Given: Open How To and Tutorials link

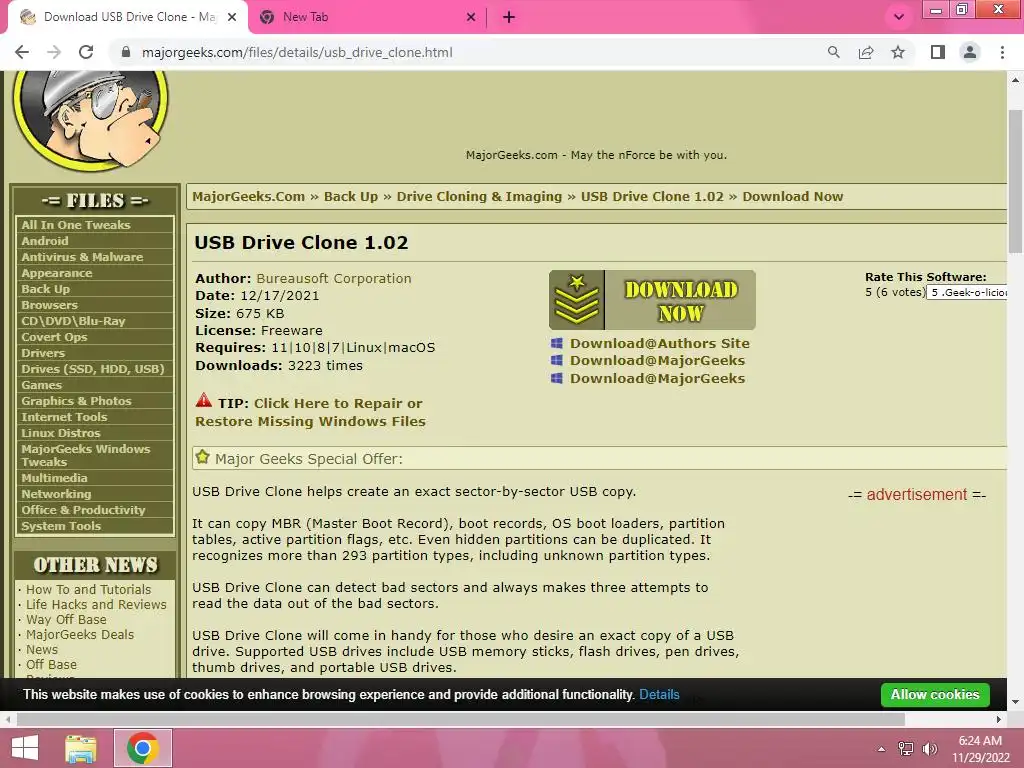Looking at the screenshot, I should [x=88, y=590].
